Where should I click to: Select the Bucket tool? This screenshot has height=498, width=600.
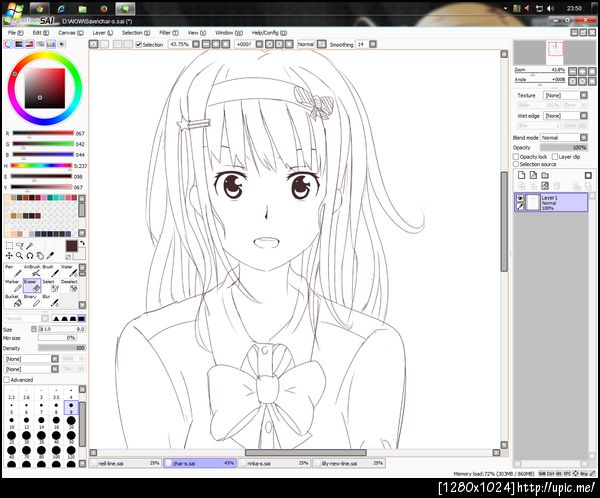click(x=13, y=301)
